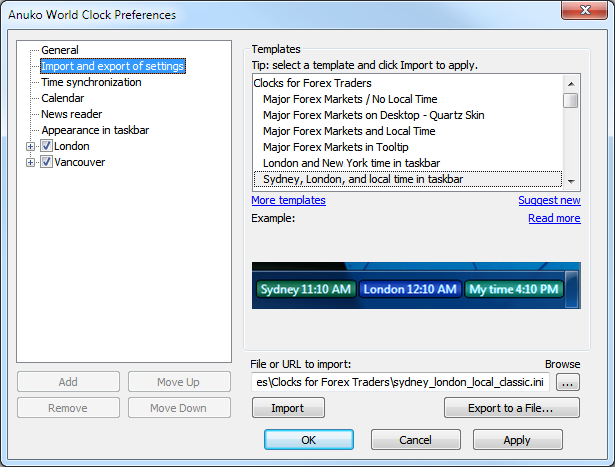This screenshot has width=615, height=467.
Task: Click the File or URL import field
Action: click(400, 382)
